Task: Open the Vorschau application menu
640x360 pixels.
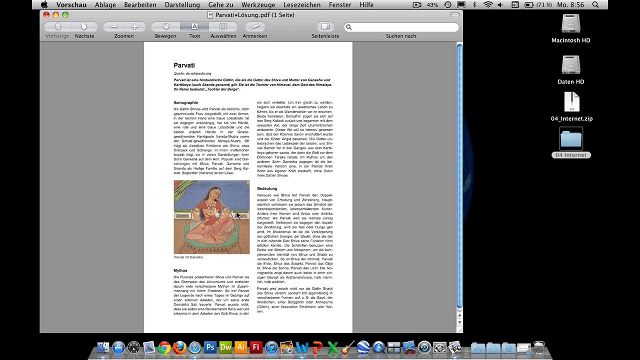Action: coord(71,5)
